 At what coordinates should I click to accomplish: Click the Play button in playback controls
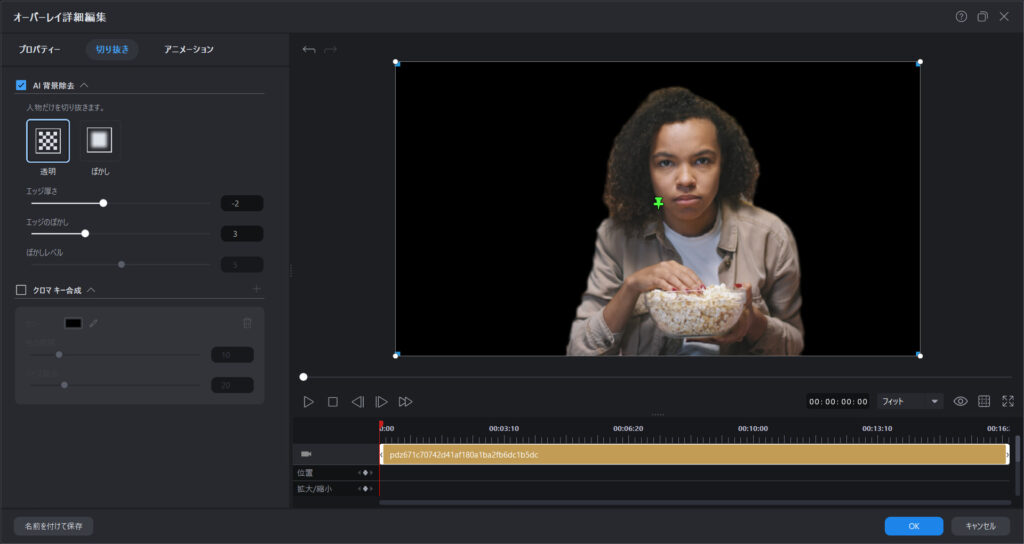[x=308, y=401]
